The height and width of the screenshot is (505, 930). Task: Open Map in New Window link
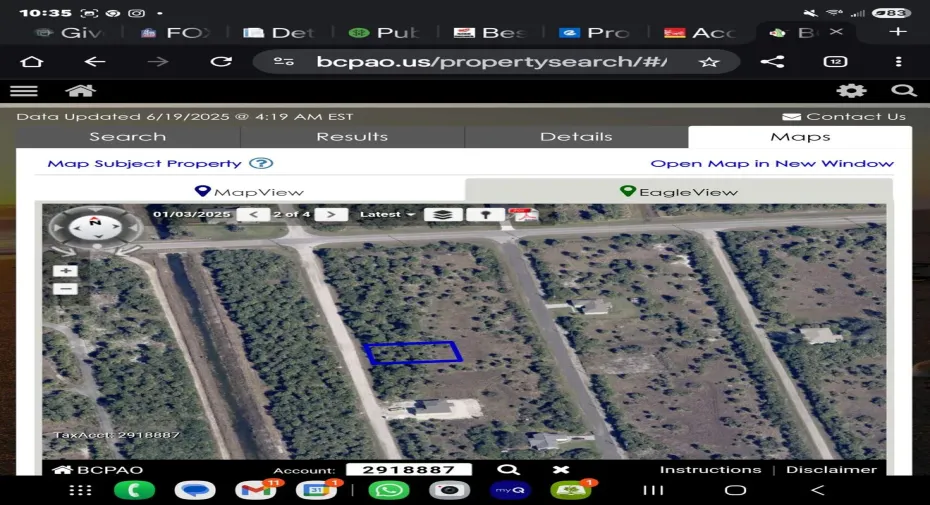click(x=771, y=163)
